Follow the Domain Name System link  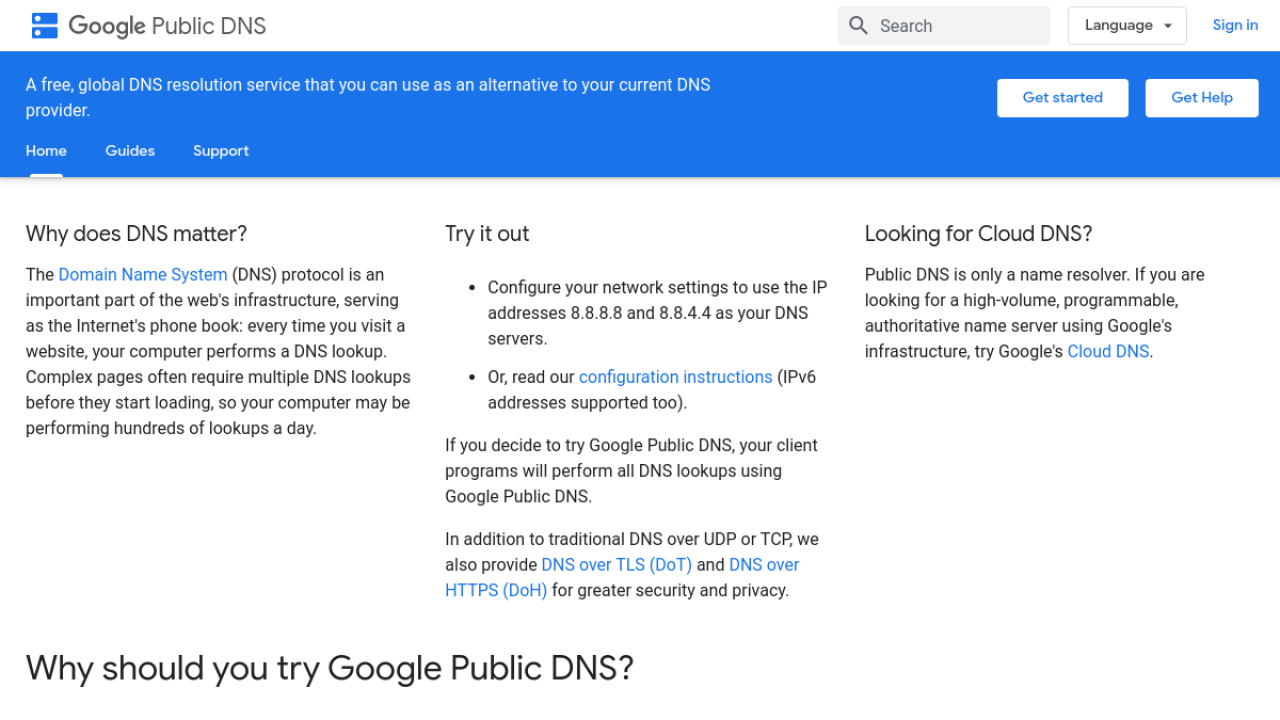(x=143, y=275)
